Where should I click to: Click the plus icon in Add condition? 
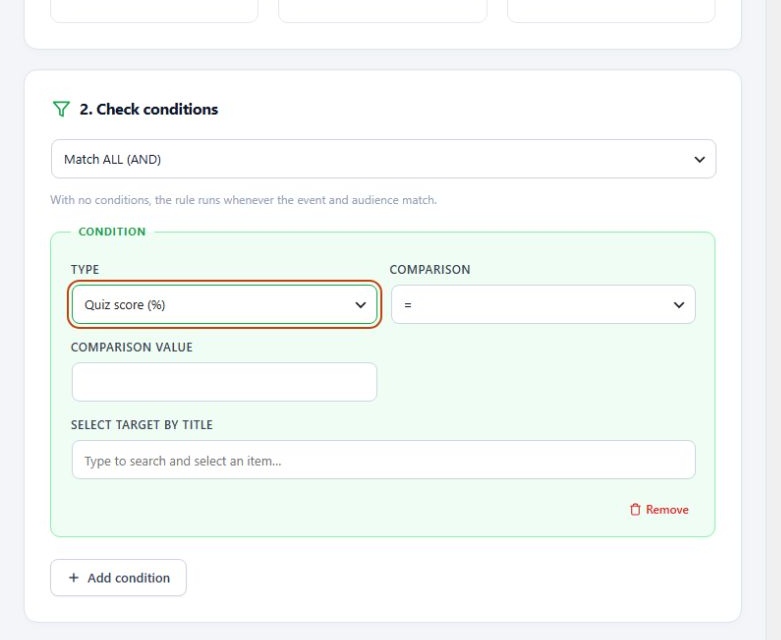pos(74,578)
